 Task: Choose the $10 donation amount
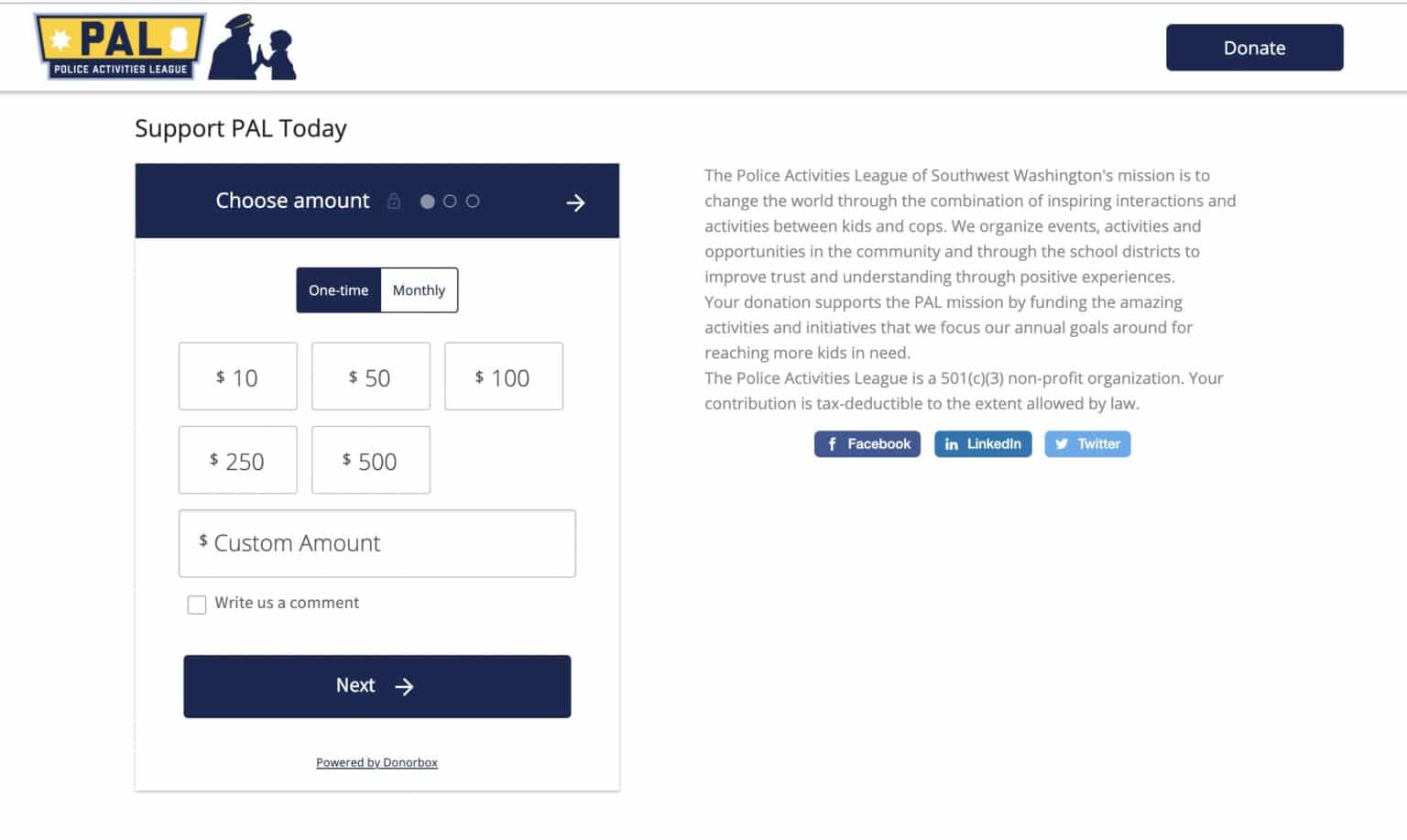(x=238, y=376)
